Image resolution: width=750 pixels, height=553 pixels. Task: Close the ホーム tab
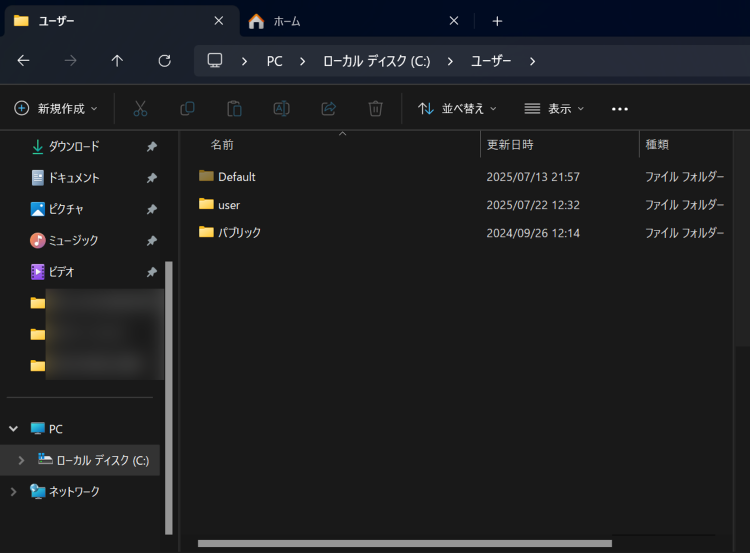[454, 21]
